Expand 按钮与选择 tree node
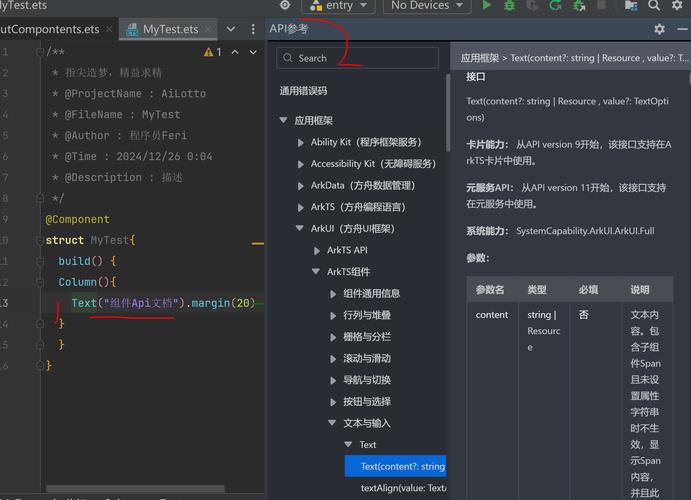The width and height of the screenshot is (691, 500). tap(333, 402)
